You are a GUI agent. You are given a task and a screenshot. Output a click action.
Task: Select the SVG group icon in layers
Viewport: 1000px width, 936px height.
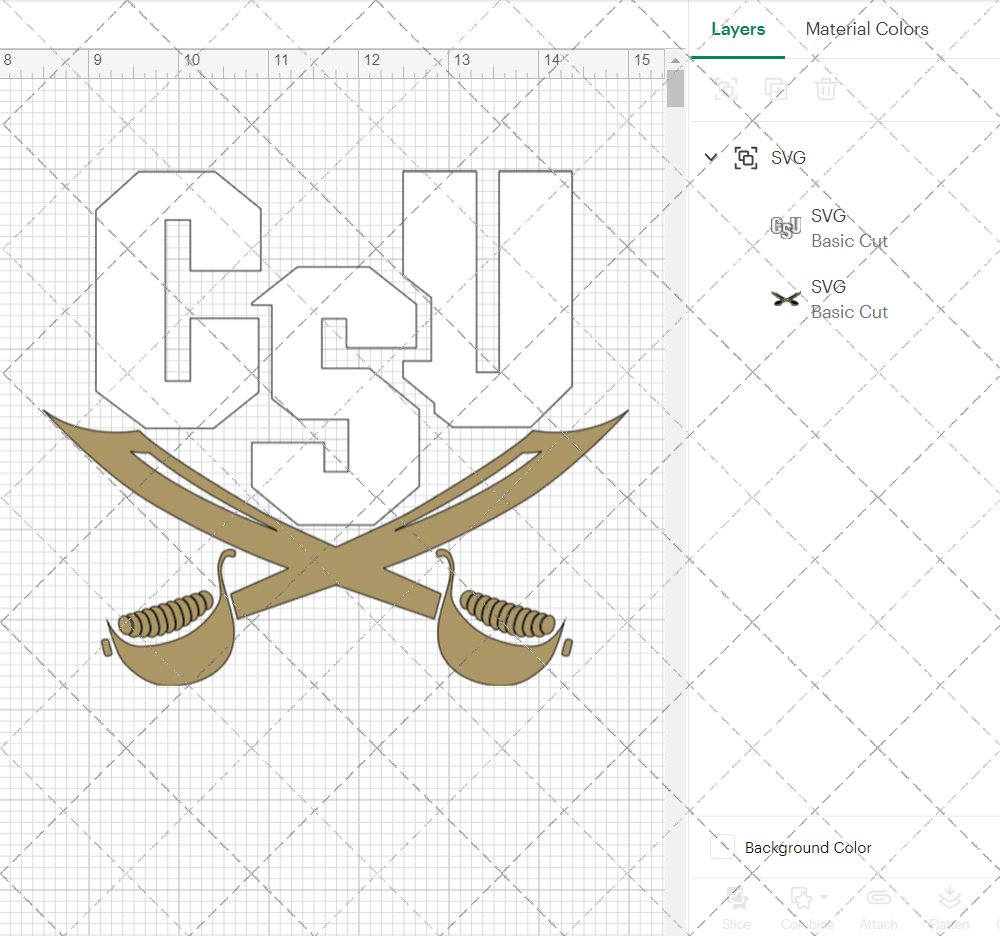coord(746,157)
